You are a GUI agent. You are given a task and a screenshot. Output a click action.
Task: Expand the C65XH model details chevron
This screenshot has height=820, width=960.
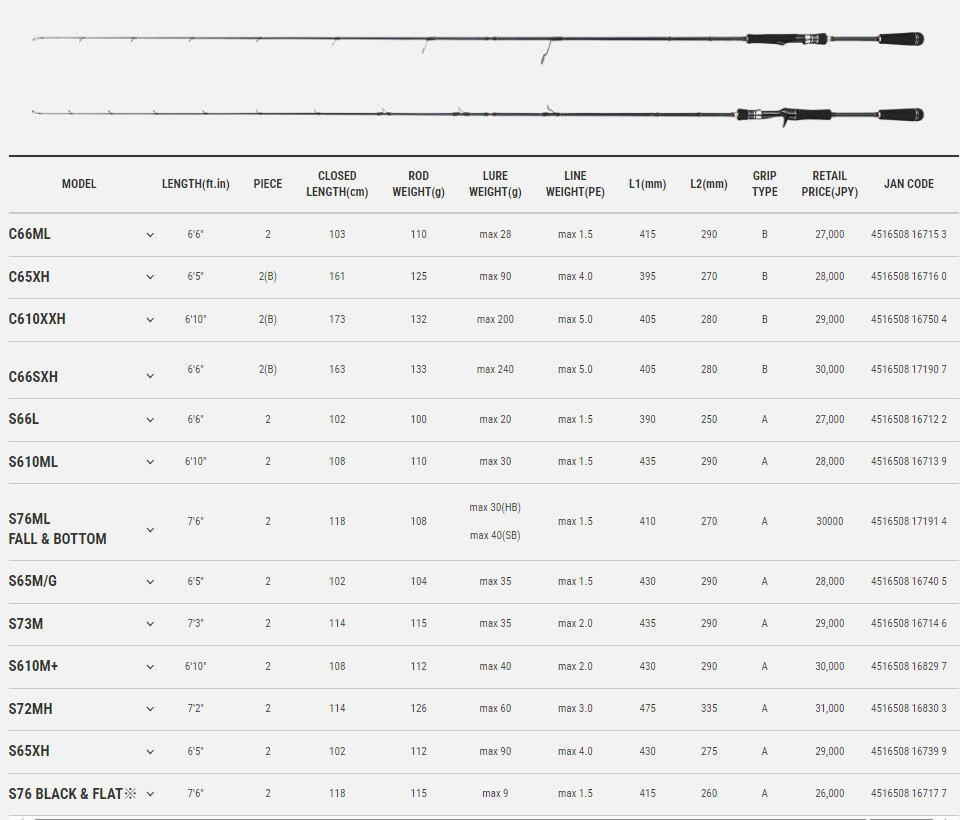pos(150,277)
